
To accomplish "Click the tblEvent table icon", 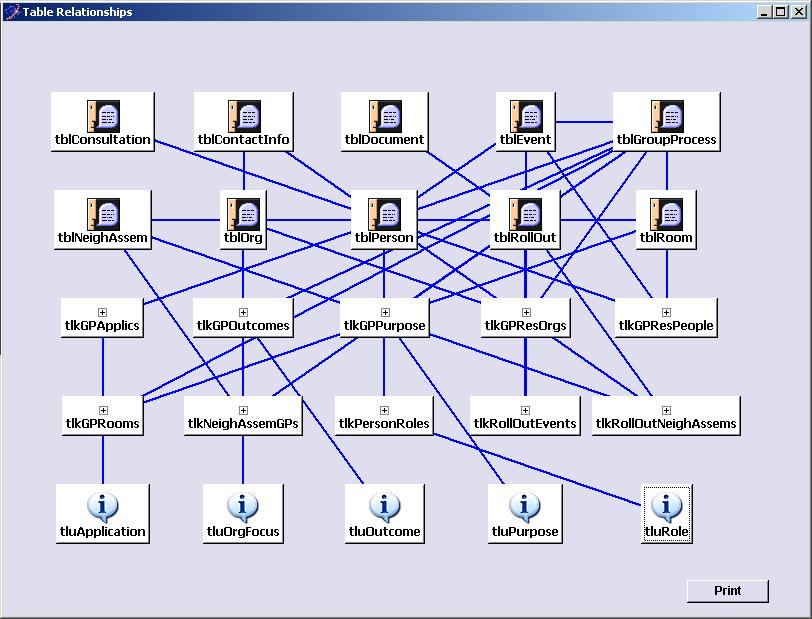I will tap(526, 115).
